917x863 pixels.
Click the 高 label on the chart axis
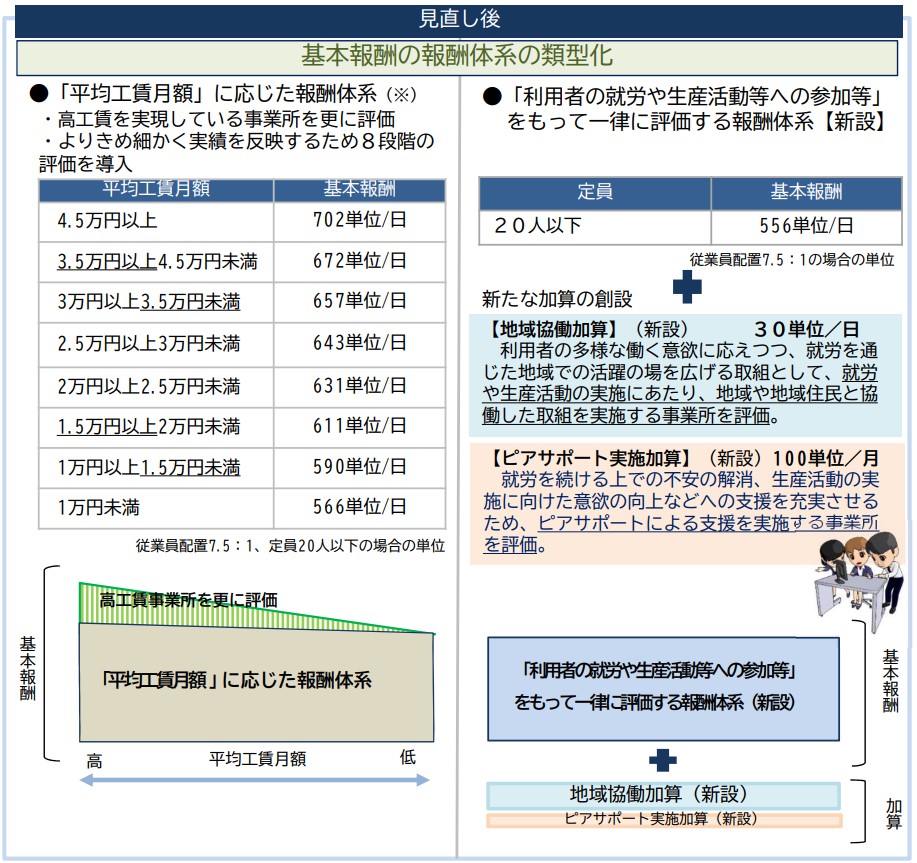point(95,761)
